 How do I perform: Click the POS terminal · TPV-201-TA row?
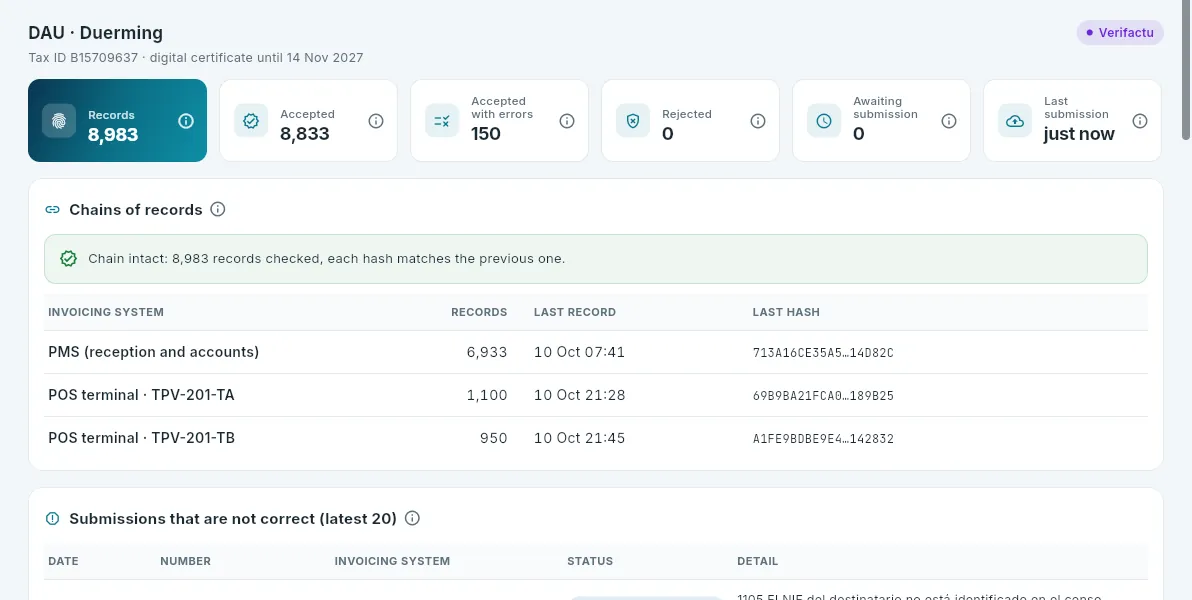(x=596, y=395)
